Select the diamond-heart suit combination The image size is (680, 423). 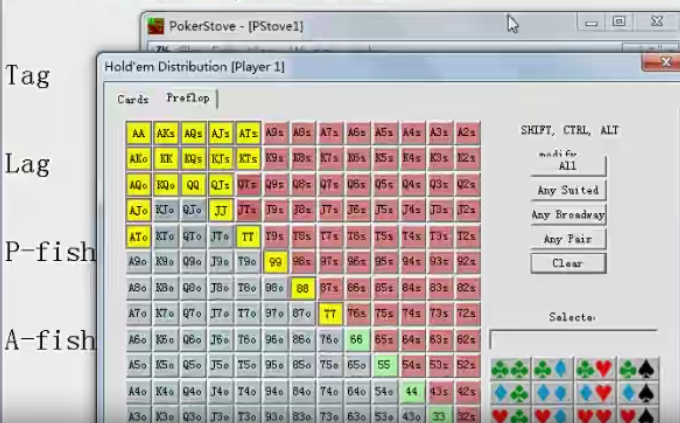click(595, 394)
